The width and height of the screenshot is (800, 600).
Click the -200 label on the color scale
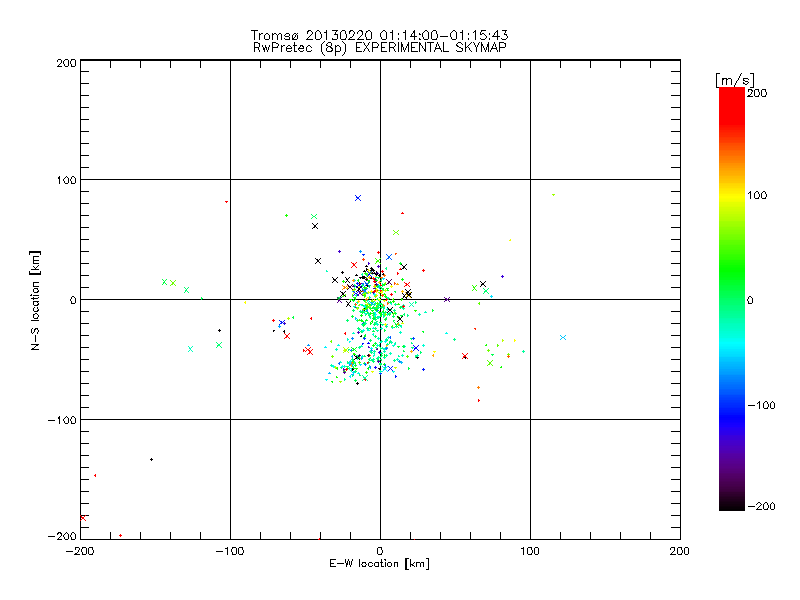[761, 506]
